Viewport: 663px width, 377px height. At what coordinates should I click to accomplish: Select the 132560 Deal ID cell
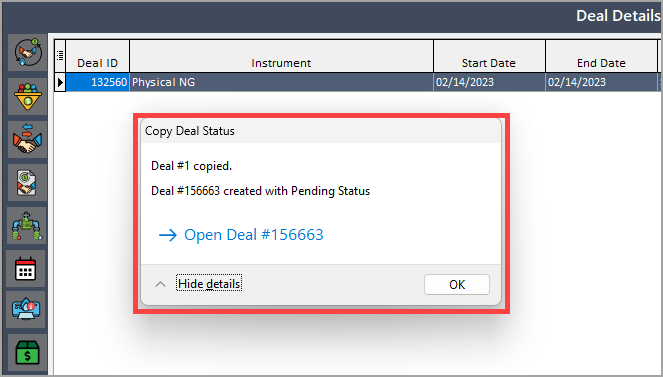coord(98,82)
